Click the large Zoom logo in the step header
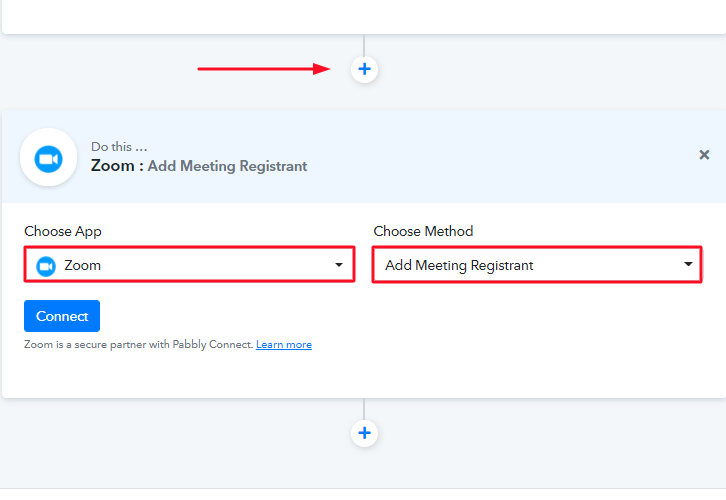This screenshot has height=500, width=726. click(x=49, y=157)
